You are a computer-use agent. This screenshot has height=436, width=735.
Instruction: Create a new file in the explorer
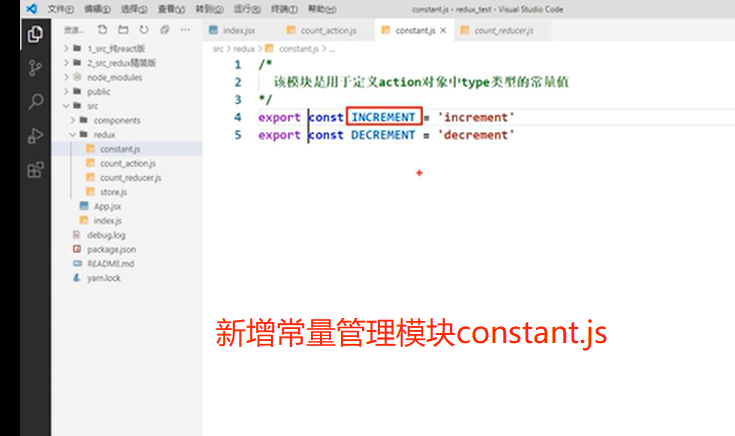pos(102,30)
